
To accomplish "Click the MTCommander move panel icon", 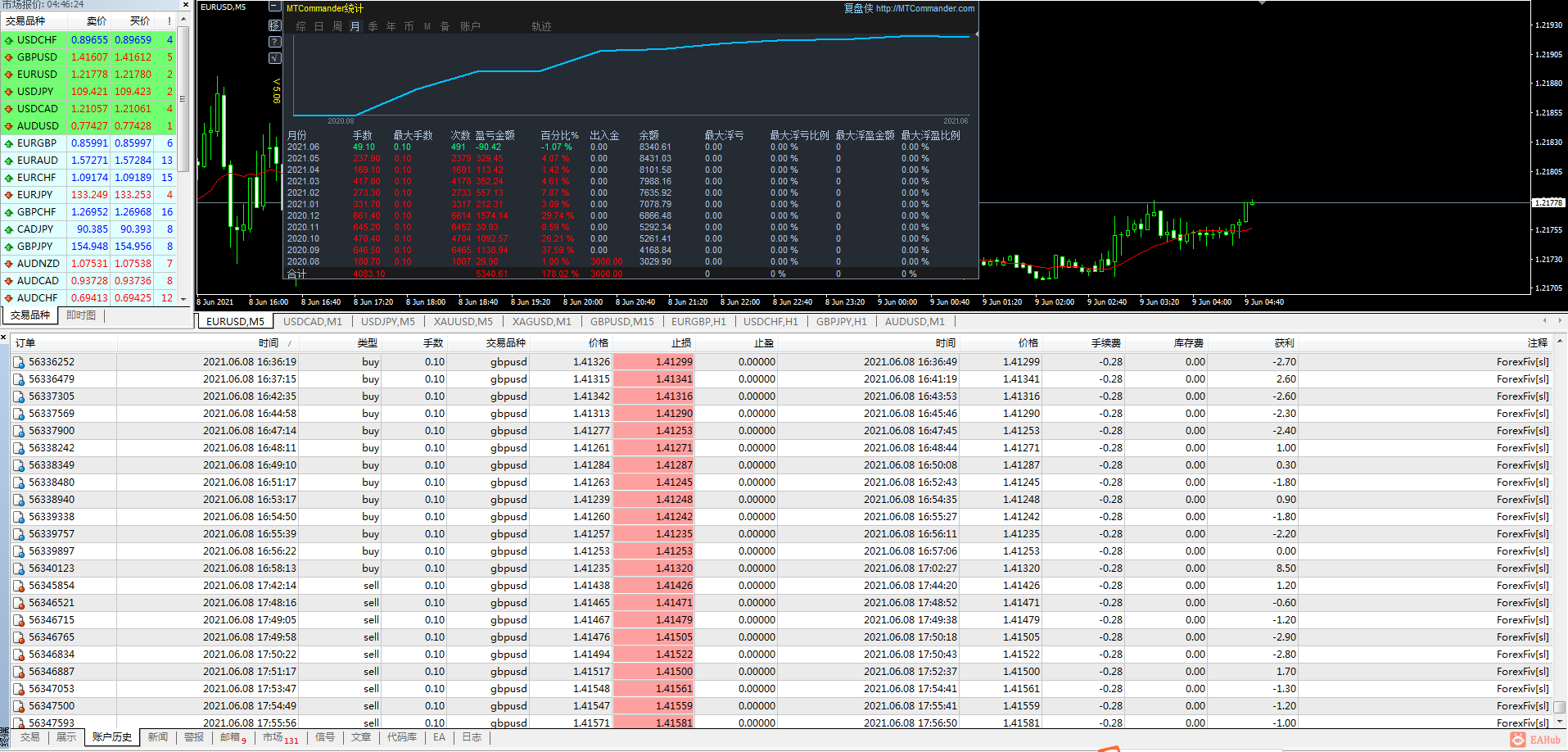I will [x=275, y=25].
